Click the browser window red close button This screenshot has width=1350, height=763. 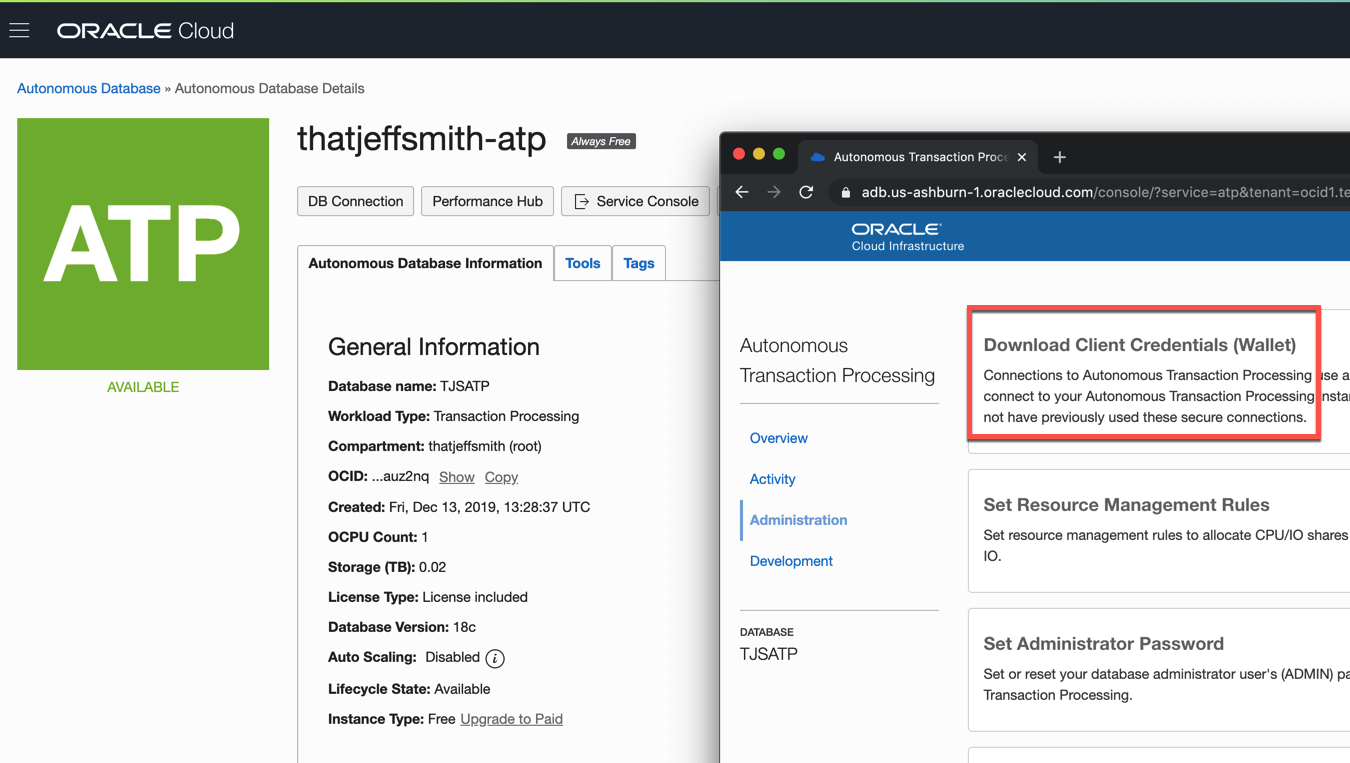click(x=739, y=154)
